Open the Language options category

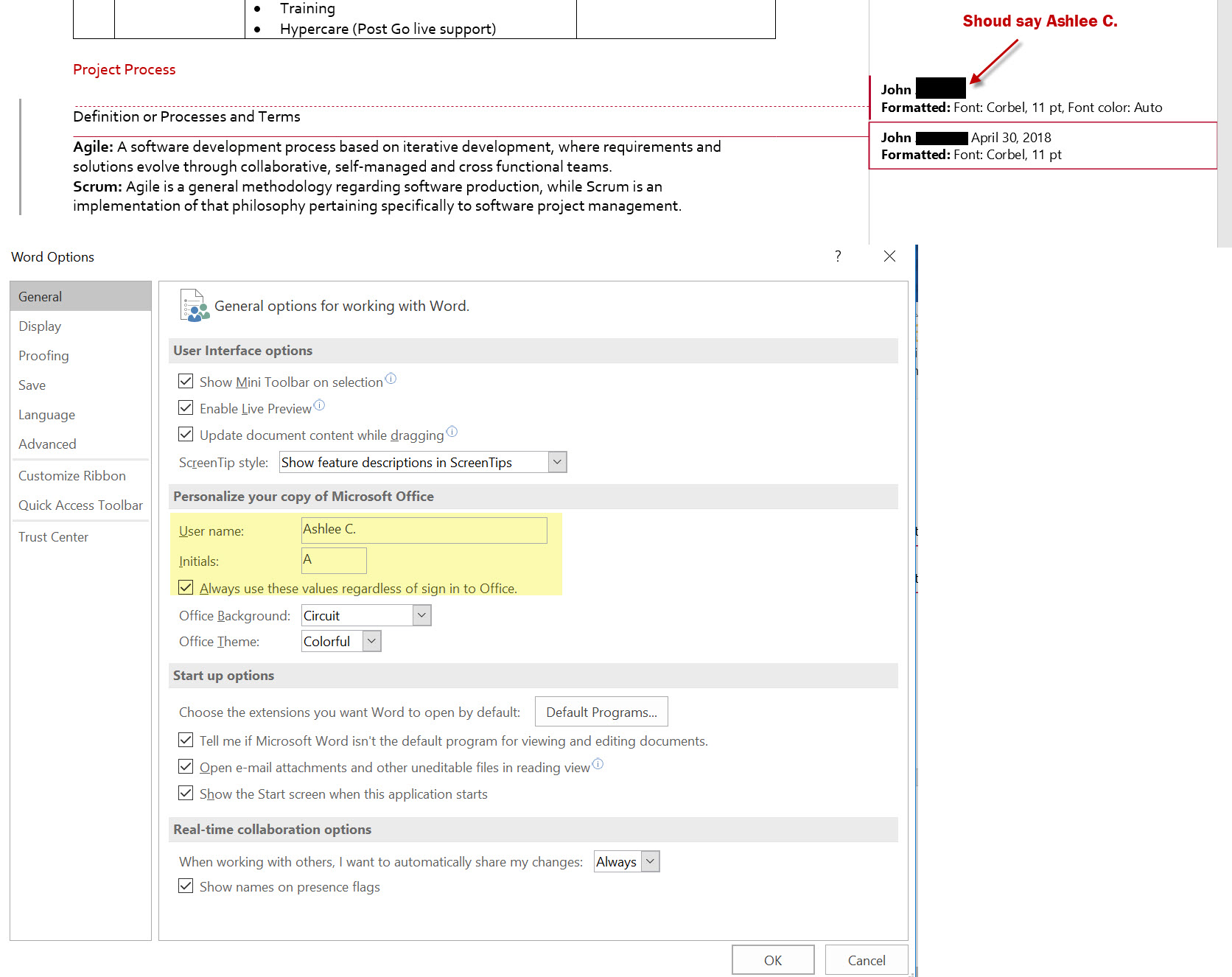coord(80,414)
